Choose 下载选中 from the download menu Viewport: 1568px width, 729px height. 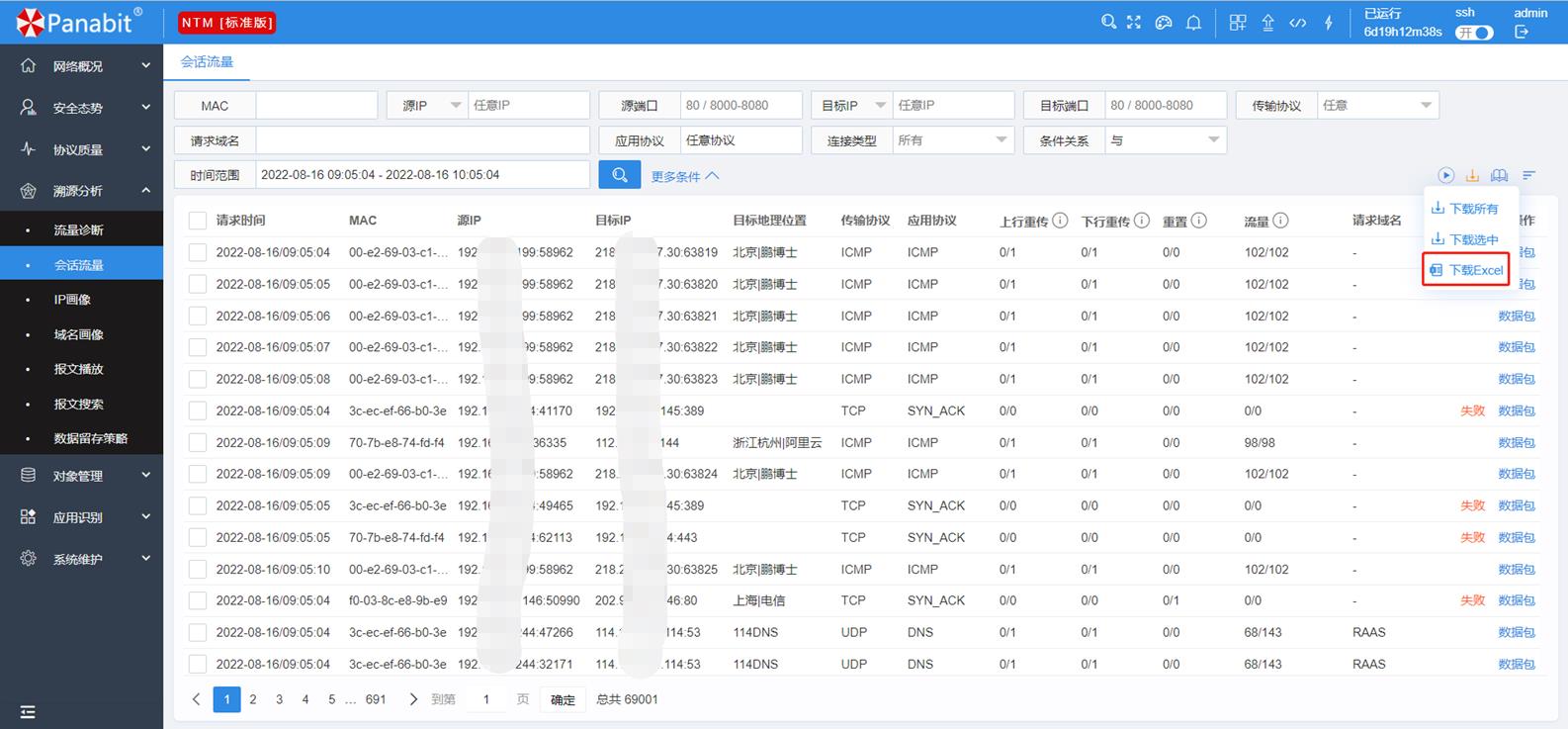[1465, 239]
